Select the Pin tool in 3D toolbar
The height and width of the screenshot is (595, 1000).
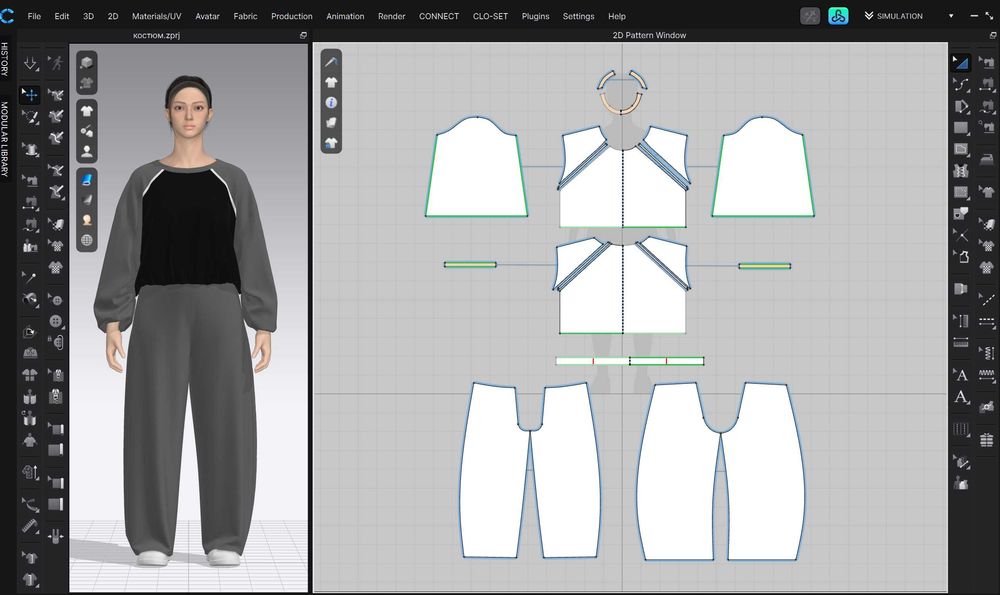click(30, 277)
